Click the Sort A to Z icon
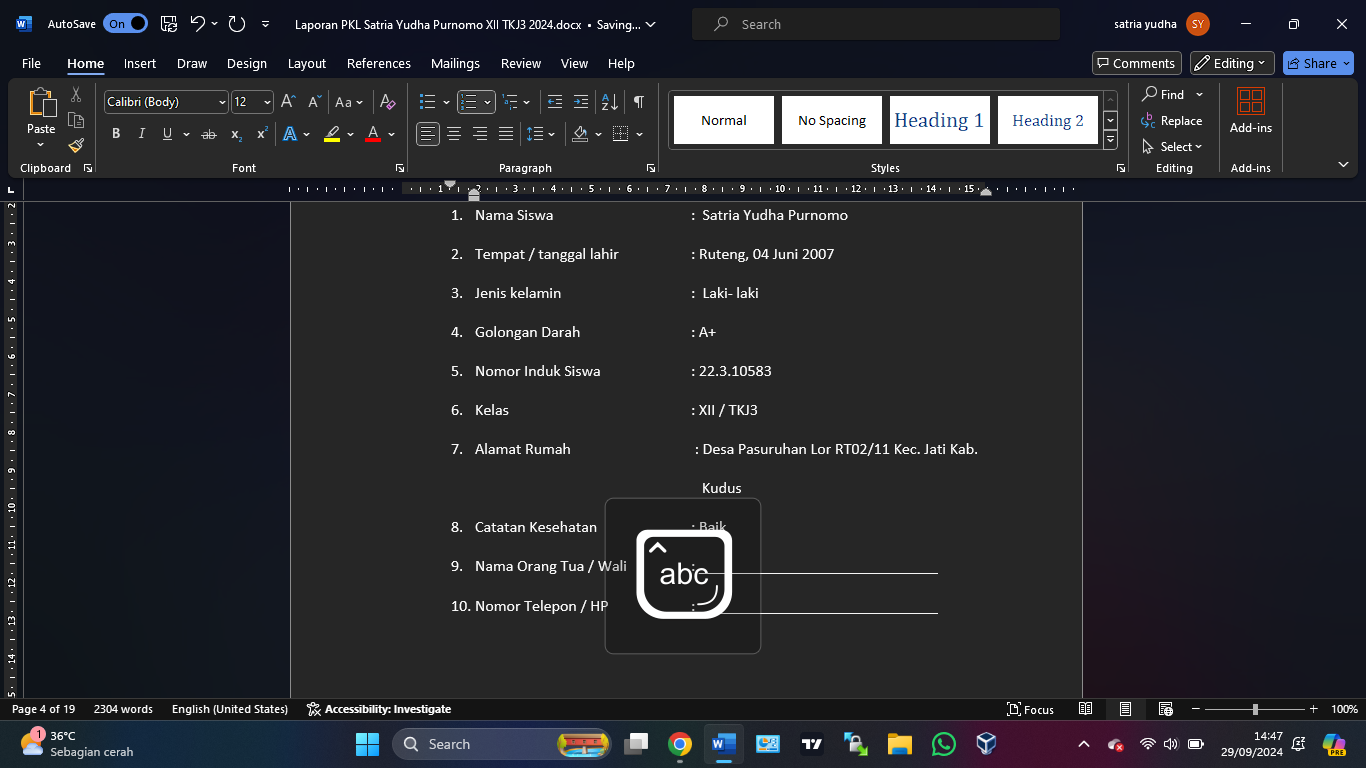The height and width of the screenshot is (768, 1366). (x=609, y=102)
